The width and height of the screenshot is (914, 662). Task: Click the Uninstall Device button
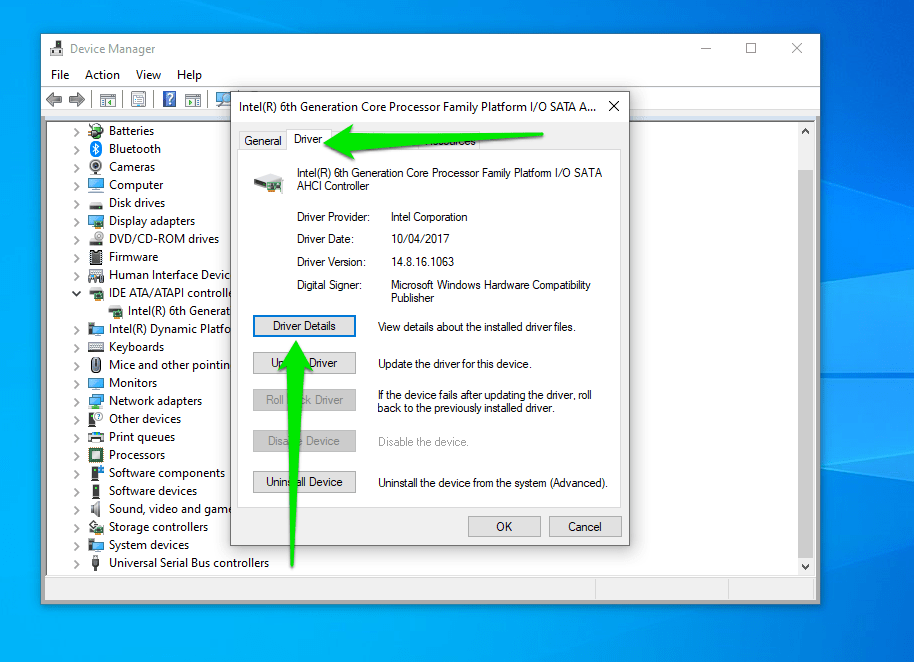304,482
